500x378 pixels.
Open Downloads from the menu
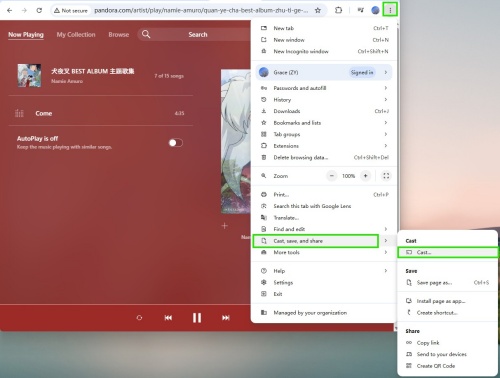coord(324,111)
